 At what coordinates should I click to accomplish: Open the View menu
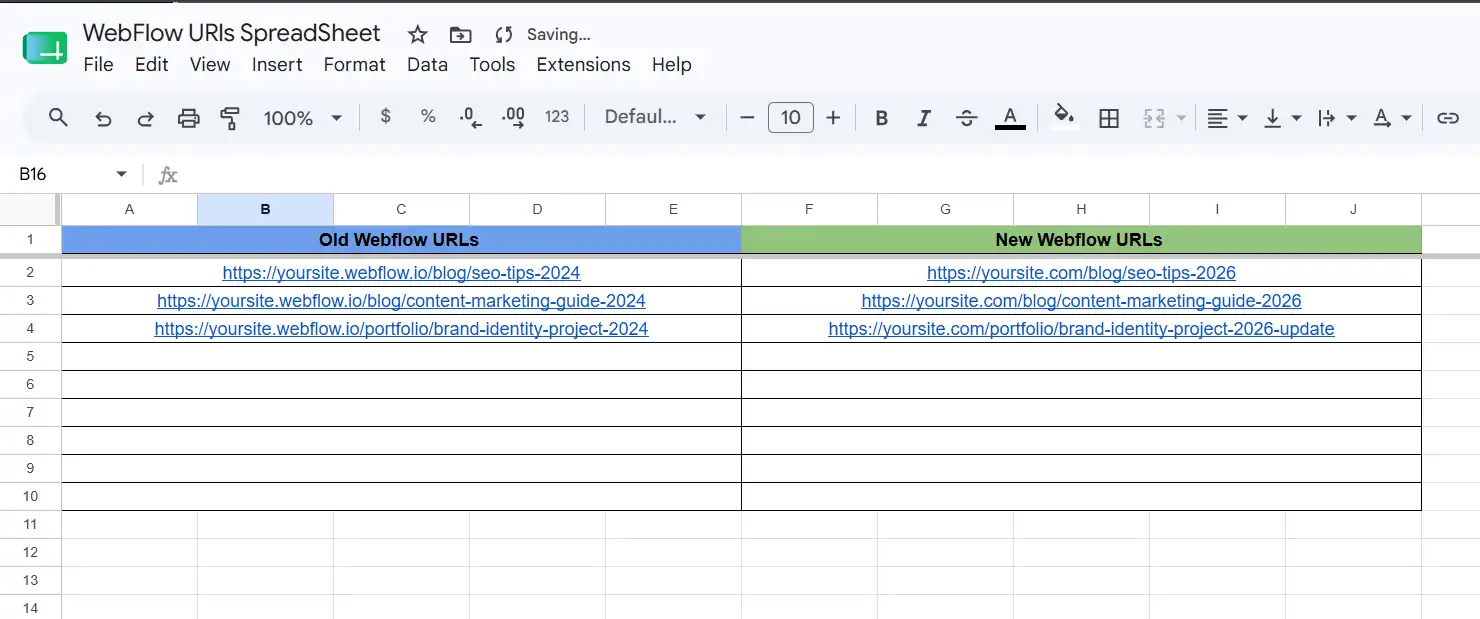(210, 64)
